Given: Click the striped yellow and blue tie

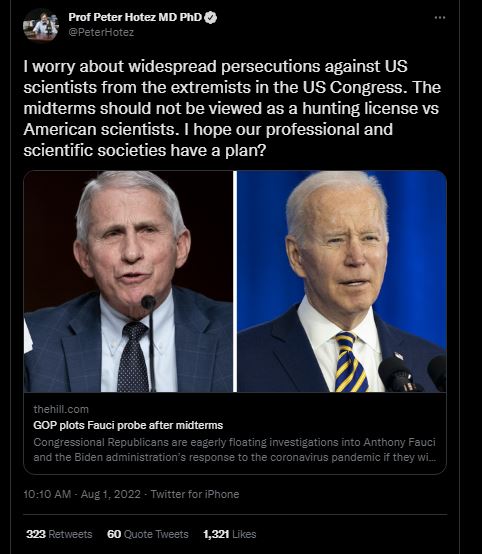Looking at the screenshot, I should (351, 361).
